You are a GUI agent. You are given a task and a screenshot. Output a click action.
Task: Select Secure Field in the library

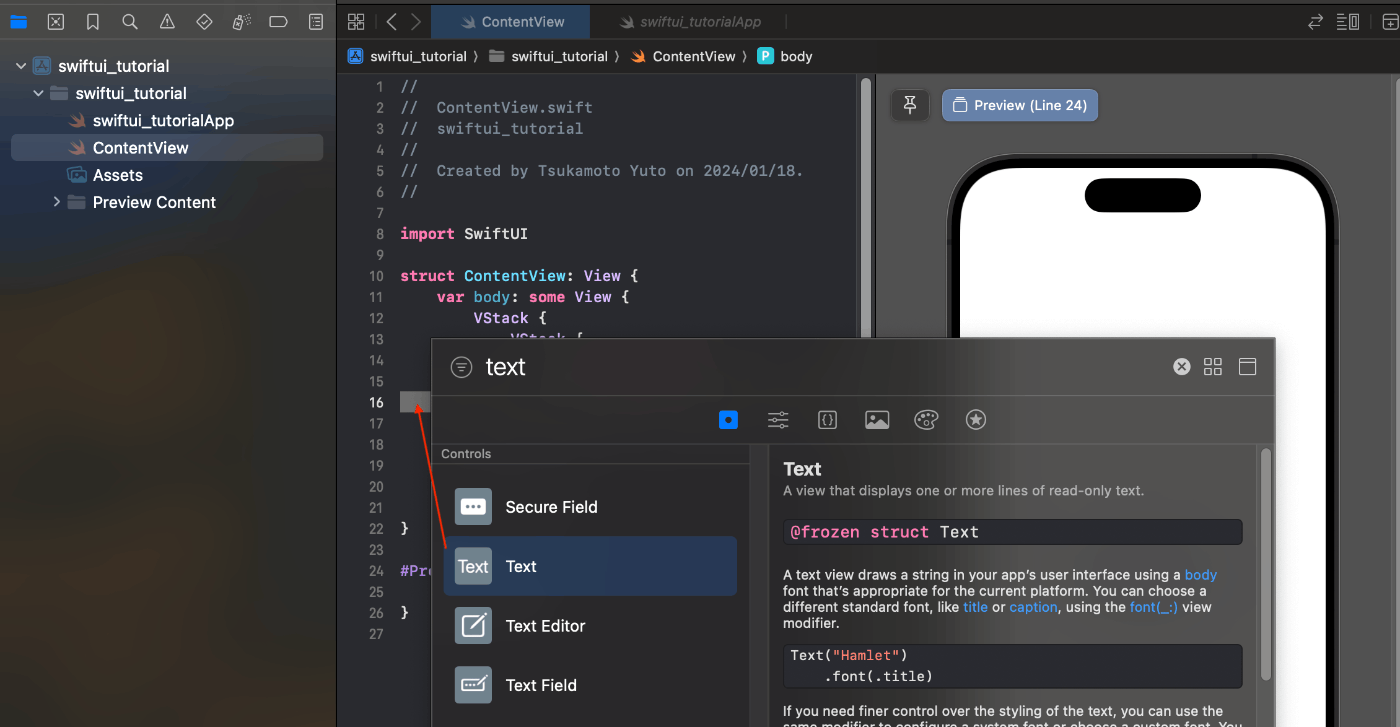[590, 507]
